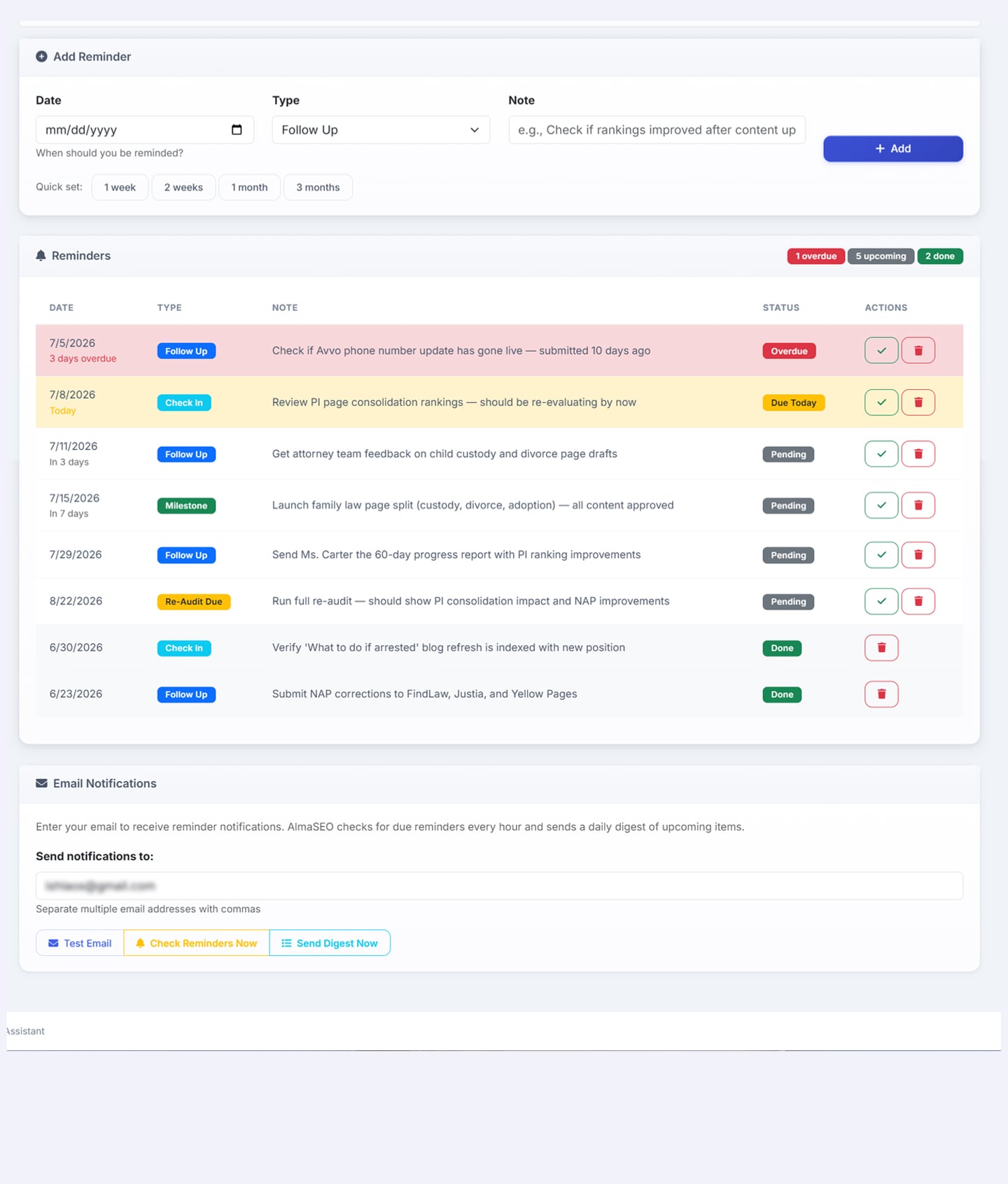The width and height of the screenshot is (1008, 1184).
Task: Complete the 7/29/2026 Ms. Carter report reminder
Action: pyautogui.click(x=881, y=555)
